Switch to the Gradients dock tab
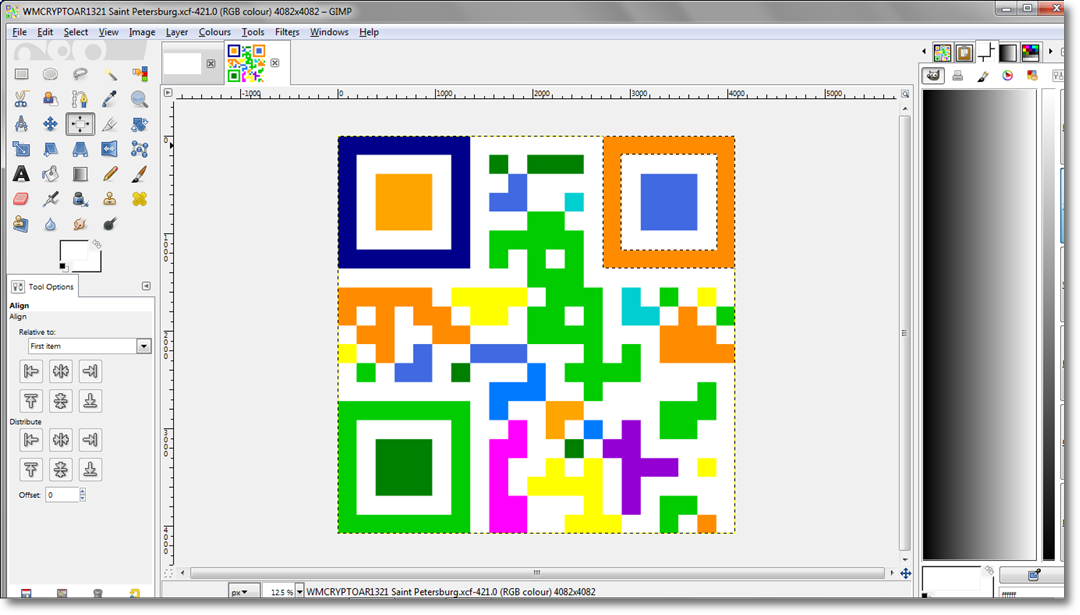1080x615 pixels. click(x=1008, y=52)
